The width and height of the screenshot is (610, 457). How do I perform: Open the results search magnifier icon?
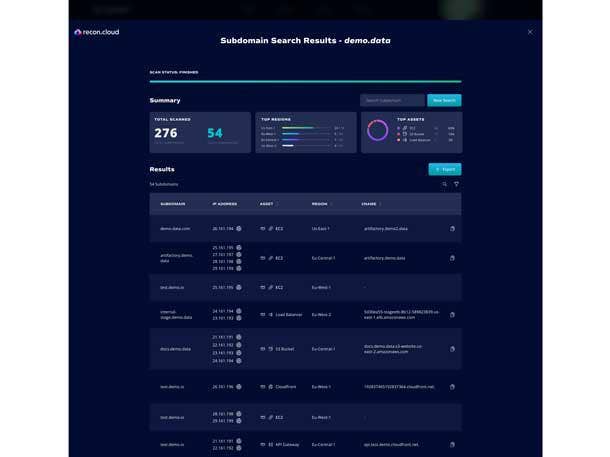(x=445, y=184)
